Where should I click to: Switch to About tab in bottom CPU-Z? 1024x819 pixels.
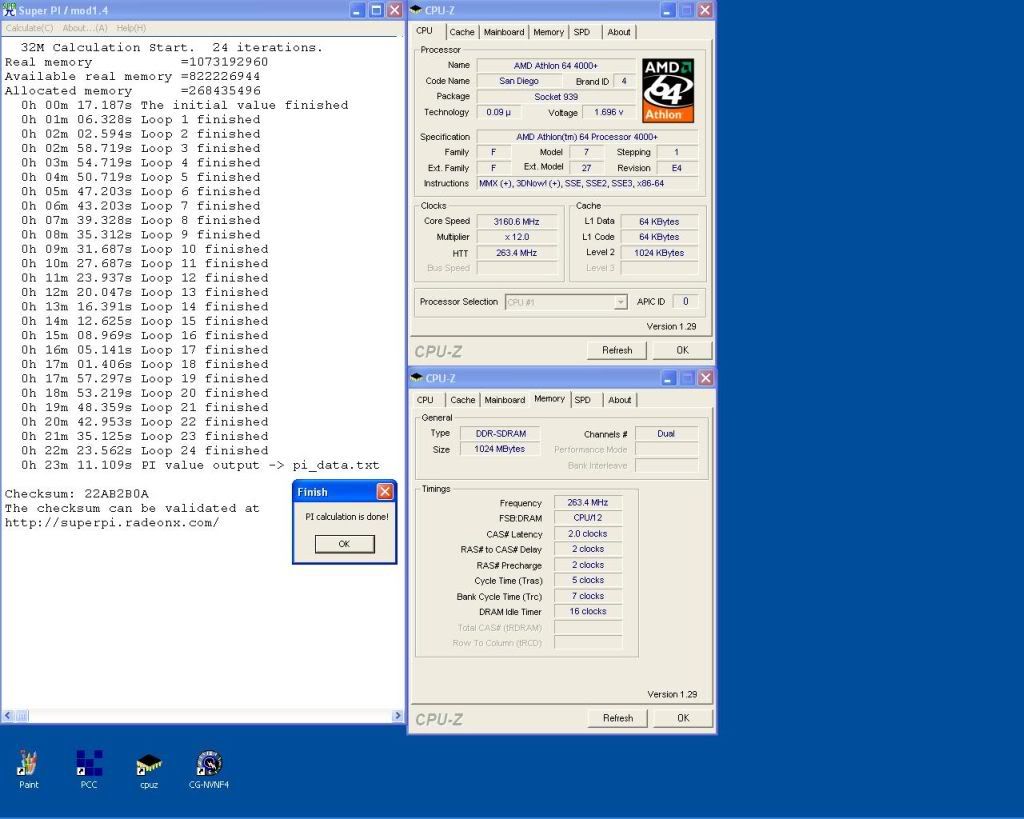tap(619, 400)
